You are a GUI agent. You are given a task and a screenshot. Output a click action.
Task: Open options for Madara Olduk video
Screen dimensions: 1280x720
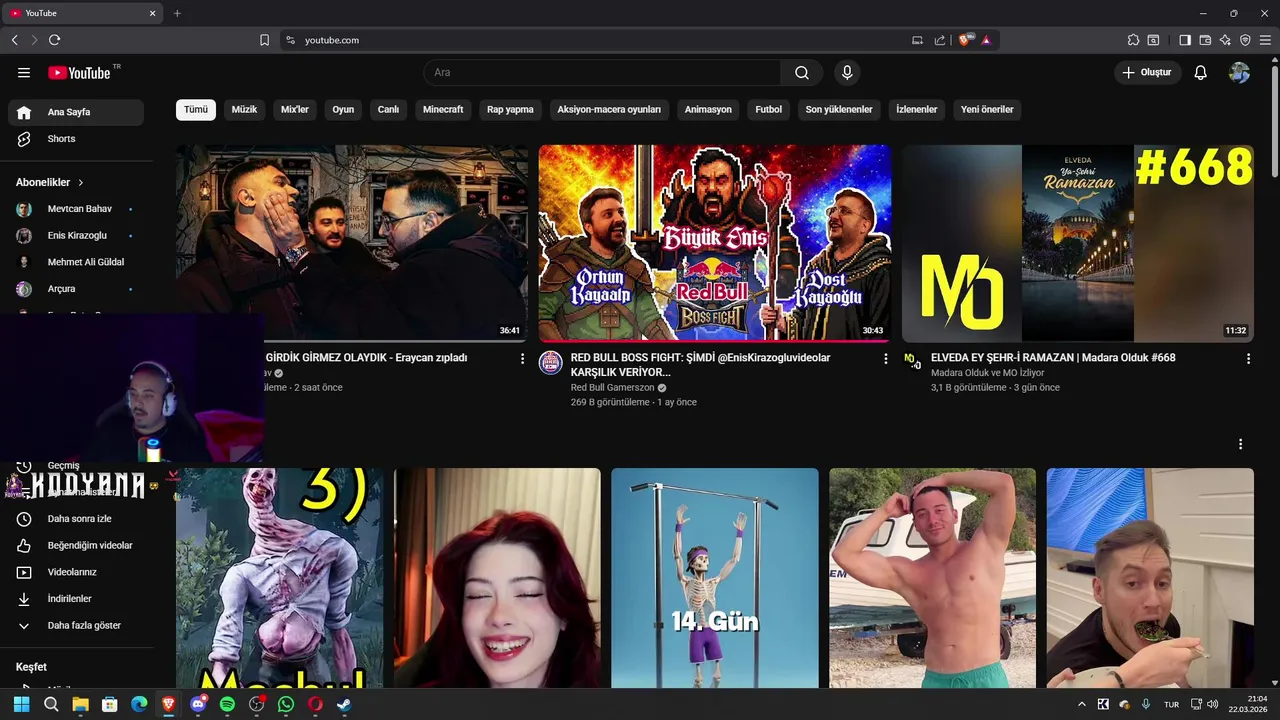pos(1248,358)
